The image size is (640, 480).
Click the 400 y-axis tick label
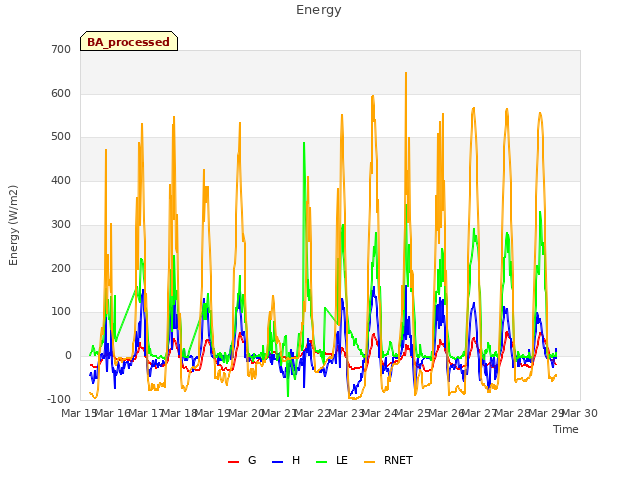click(x=61, y=180)
